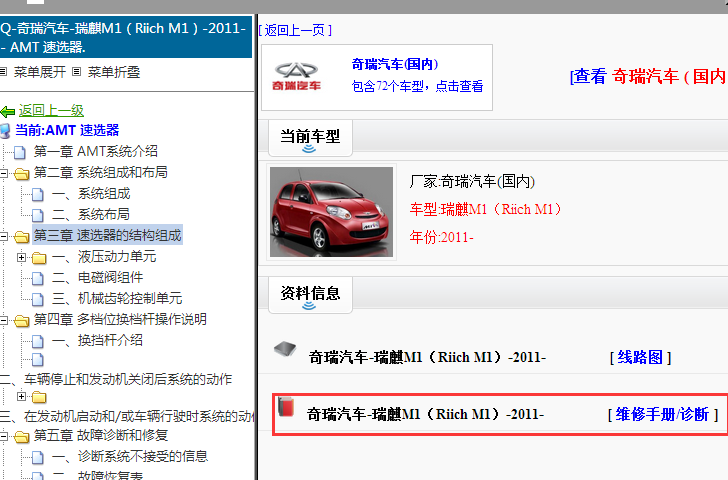728x480 pixels.
Task: Select 第三章 速选器的结构组成
Action: (x=107, y=235)
